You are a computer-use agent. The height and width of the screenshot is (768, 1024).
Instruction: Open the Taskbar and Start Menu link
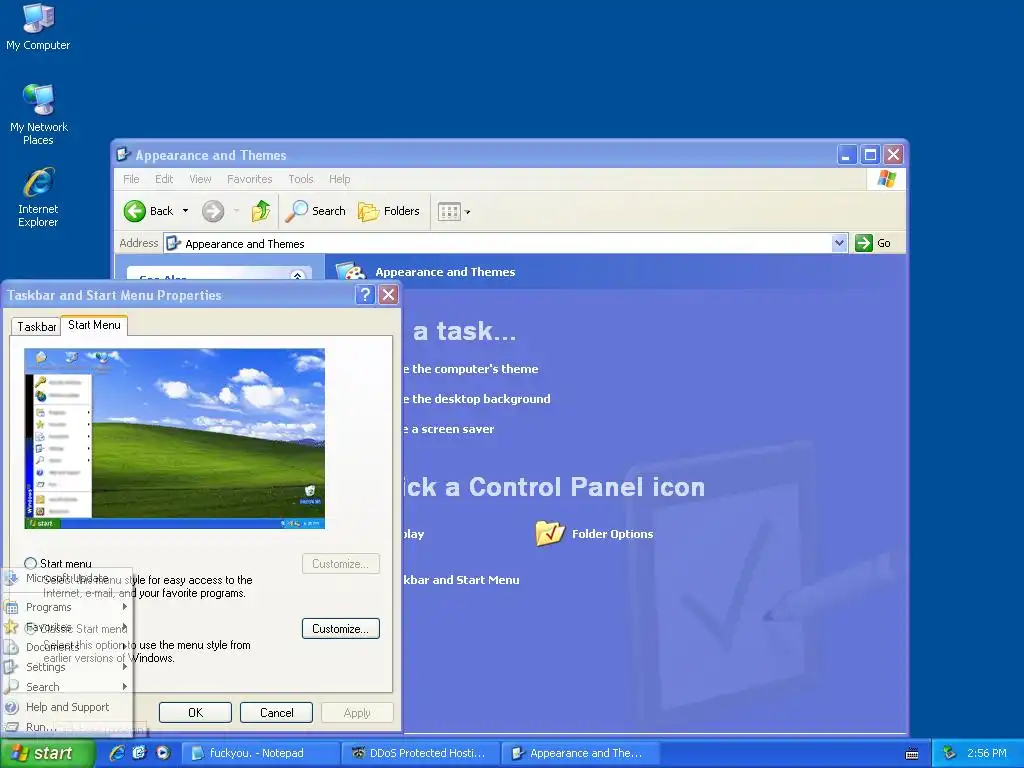point(461,579)
